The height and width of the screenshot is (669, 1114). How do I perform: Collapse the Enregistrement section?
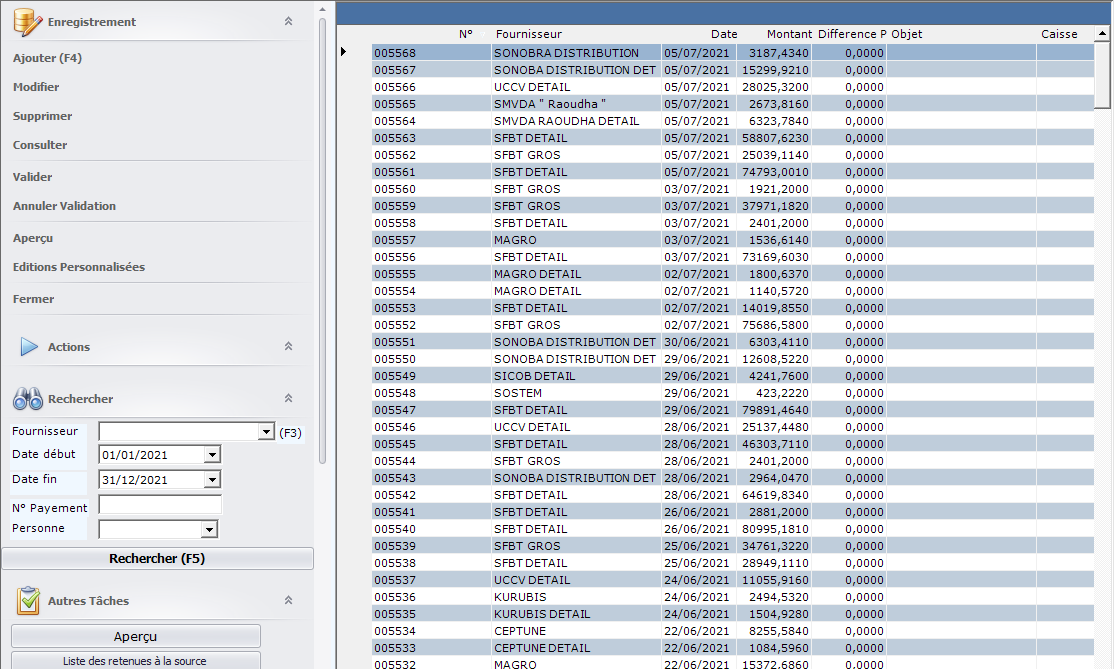[x=288, y=21]
